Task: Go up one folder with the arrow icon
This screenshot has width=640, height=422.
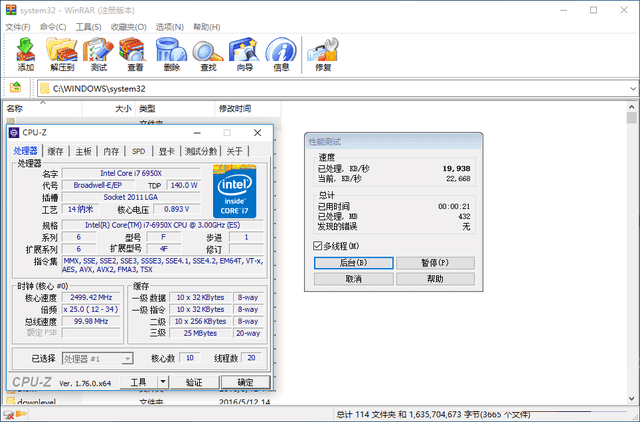Action: tap(16, 87)
